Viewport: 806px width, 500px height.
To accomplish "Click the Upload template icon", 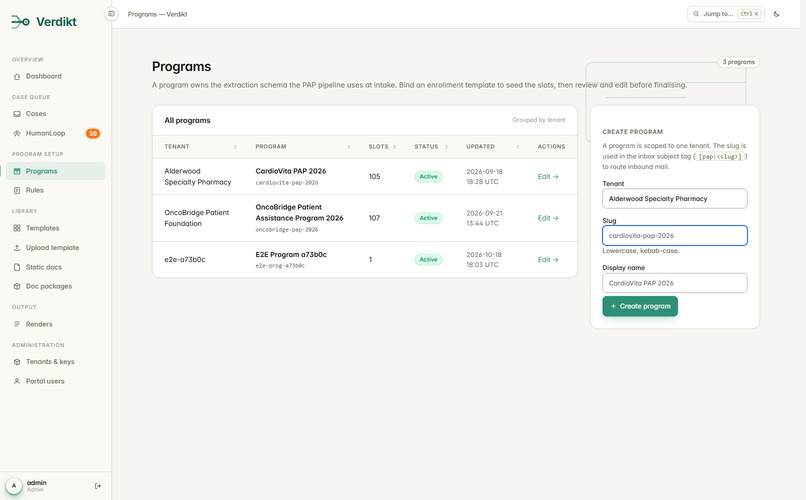I will (x=17, y=248).
